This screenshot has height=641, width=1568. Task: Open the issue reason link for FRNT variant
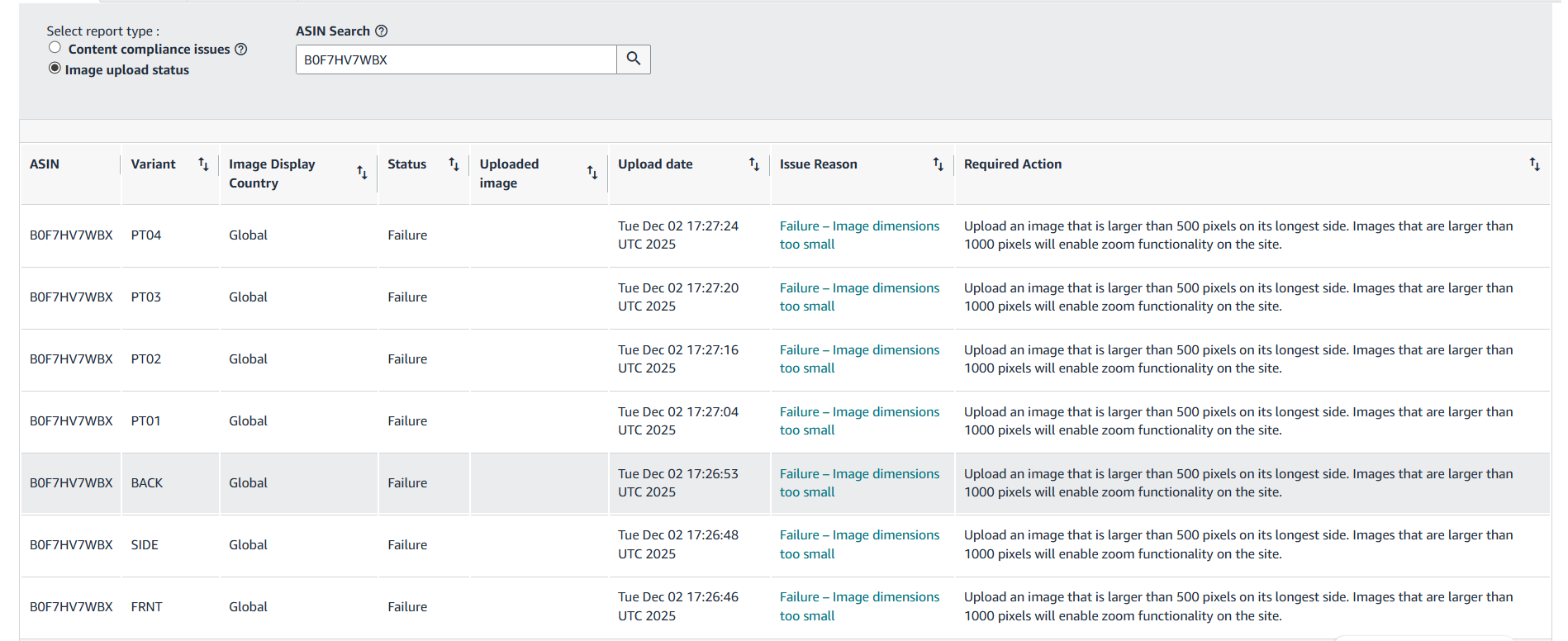[859, 606]
